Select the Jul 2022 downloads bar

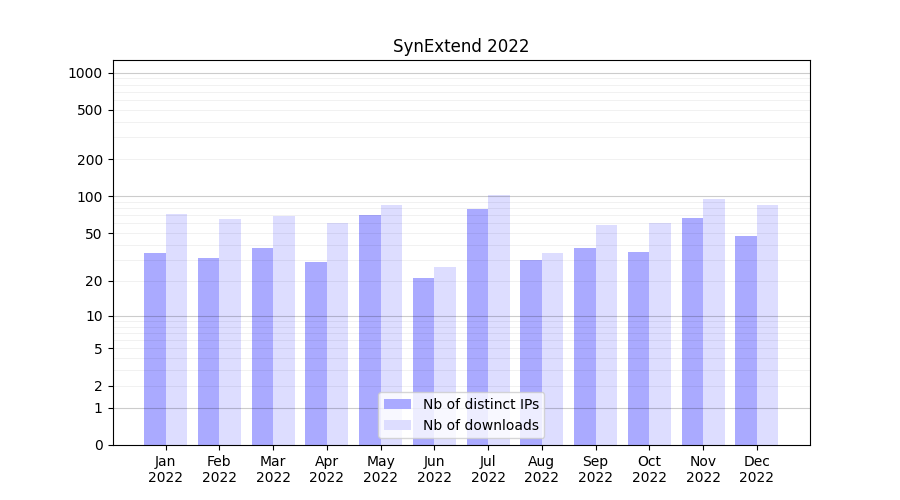(x=499, y=320)
